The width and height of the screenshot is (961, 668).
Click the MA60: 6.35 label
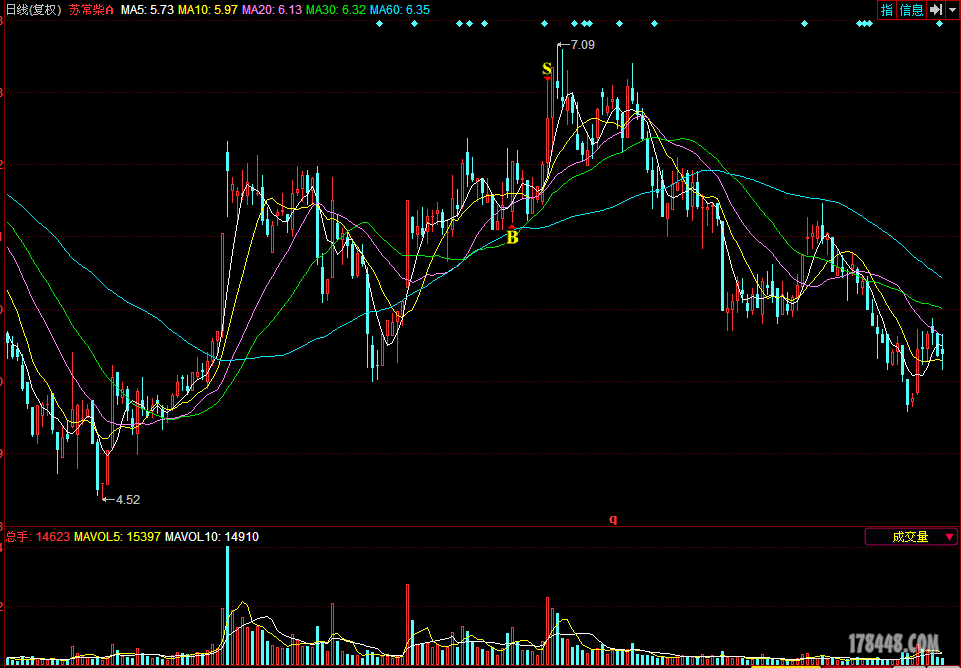(400, 10)
